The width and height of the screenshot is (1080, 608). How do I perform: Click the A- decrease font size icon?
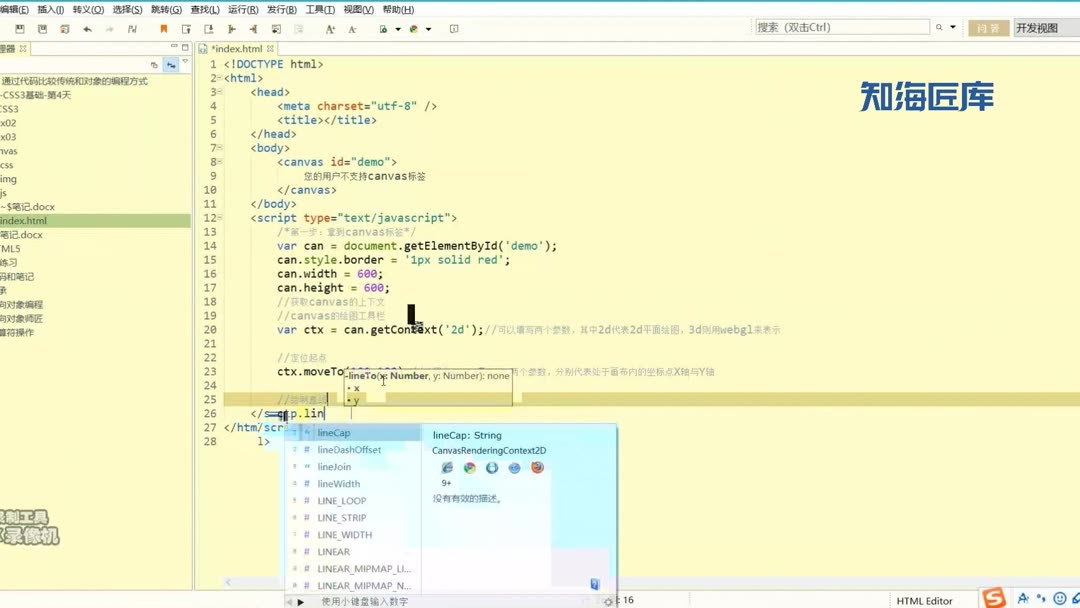click(x=352, y=29)
